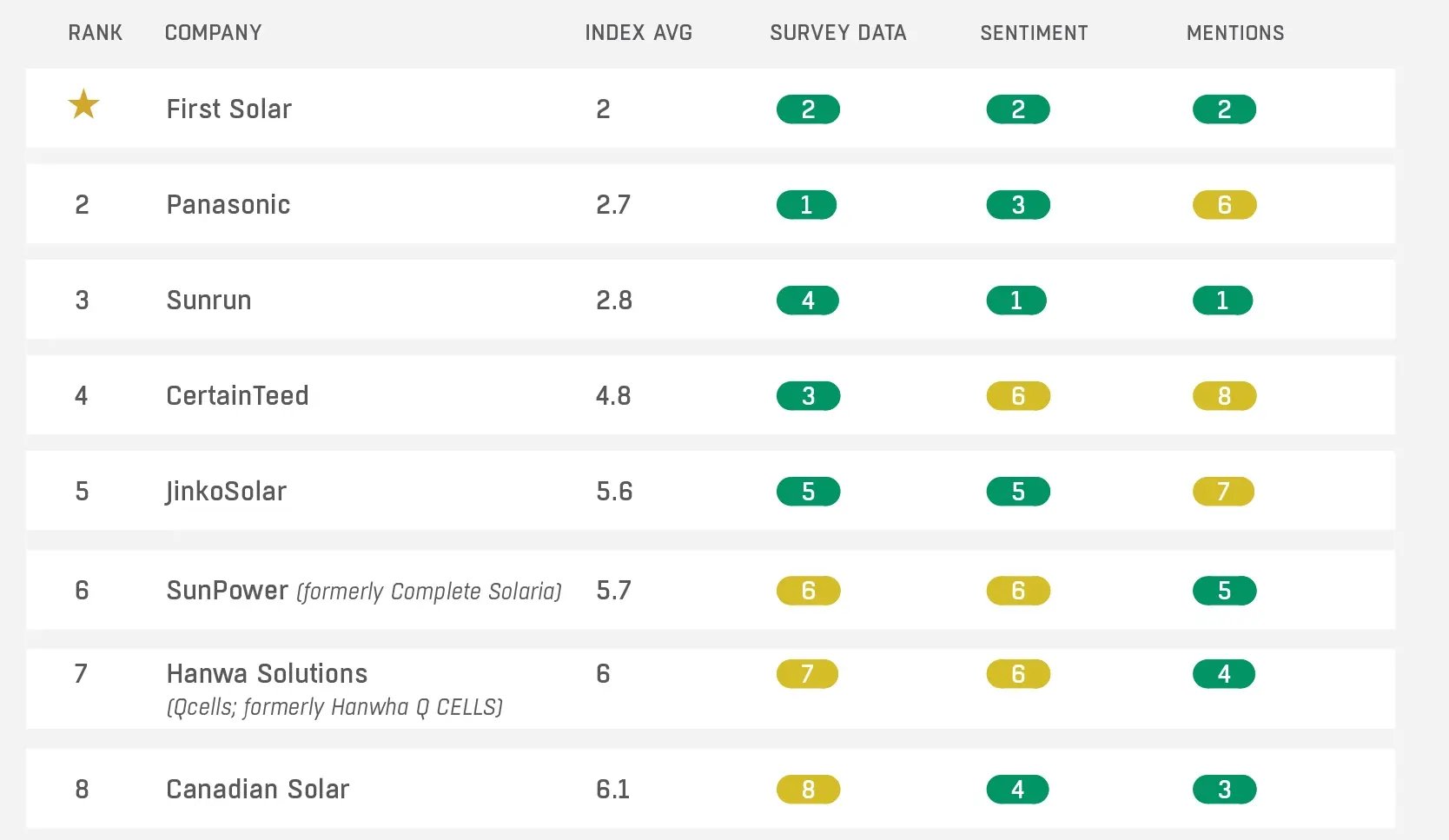Click the Canadian Solar company name
Image resolution: width=1449 pixels, height=840 pixels.
point(257,790)
